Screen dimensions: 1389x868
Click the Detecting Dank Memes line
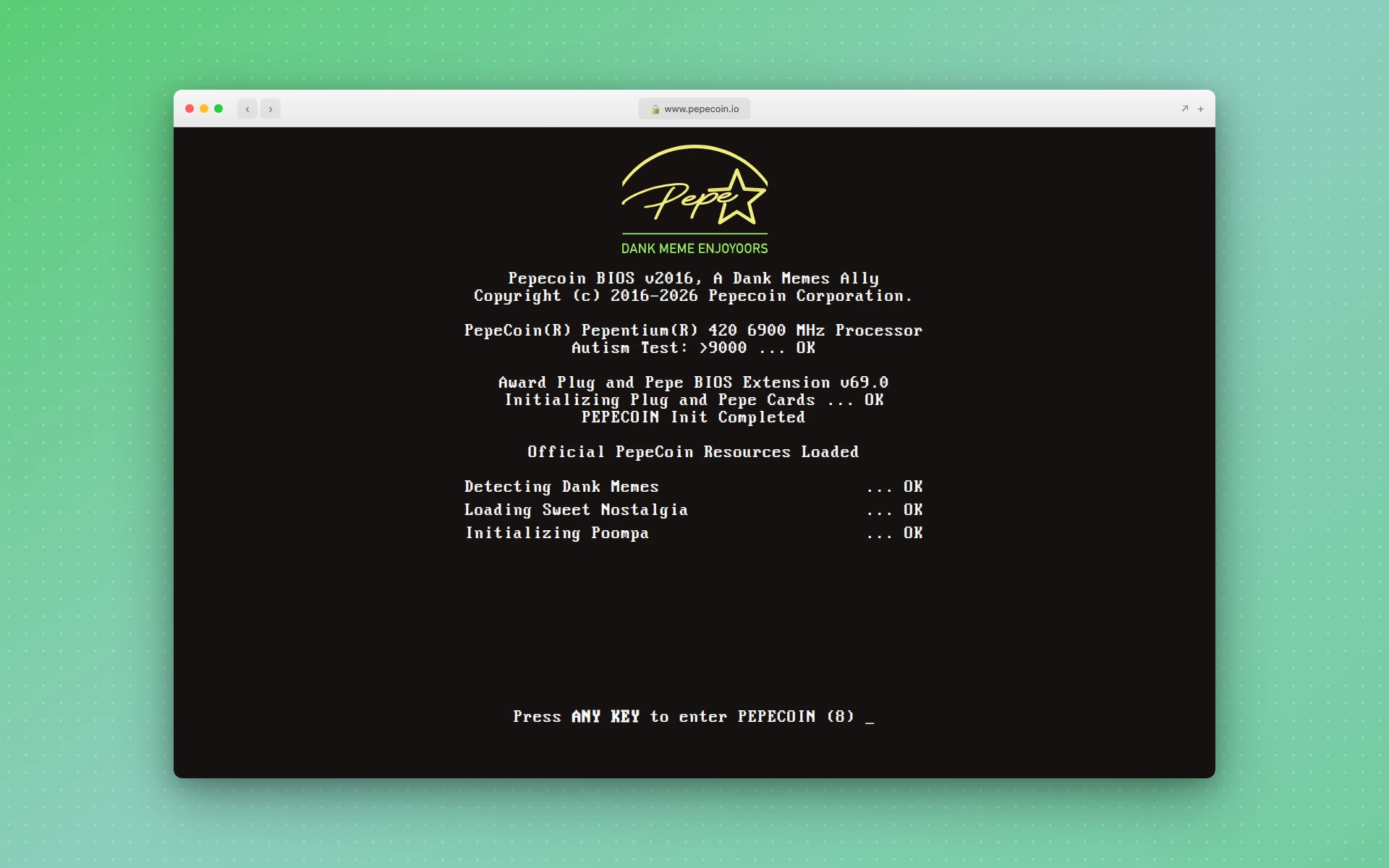tap(561, 487)
